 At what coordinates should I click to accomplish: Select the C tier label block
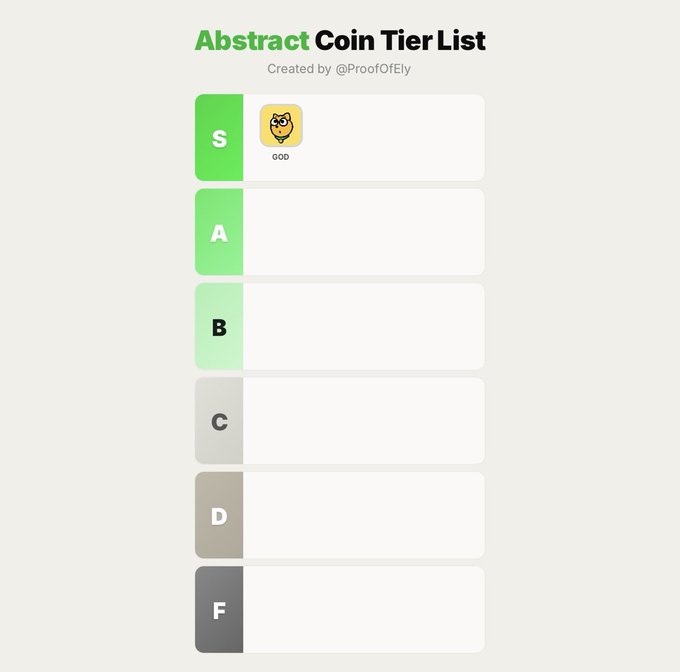[x=219, y=421]
